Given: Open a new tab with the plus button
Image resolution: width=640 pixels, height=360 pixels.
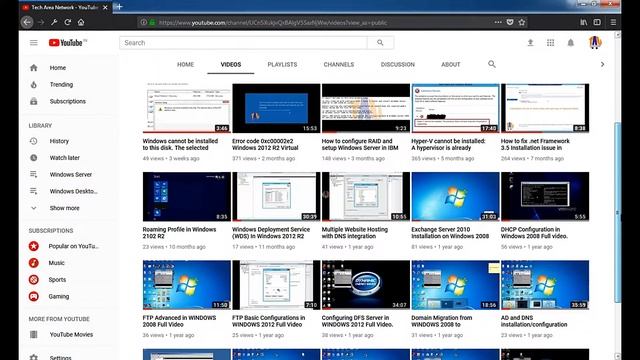Looking at the screenshot, I should [x=119, y=7].
